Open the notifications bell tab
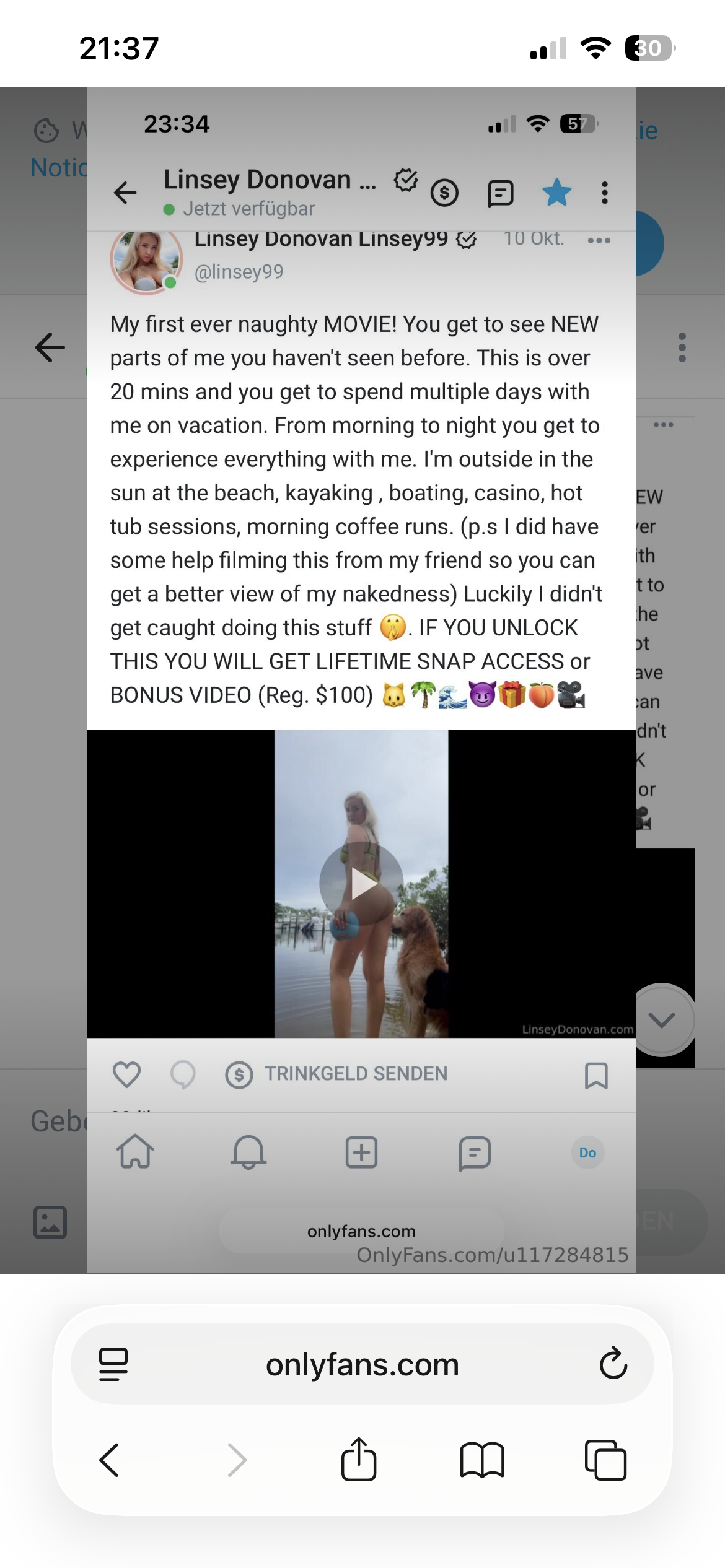This screenshot has height=1568, width=725. click(x=248, y=1152)
